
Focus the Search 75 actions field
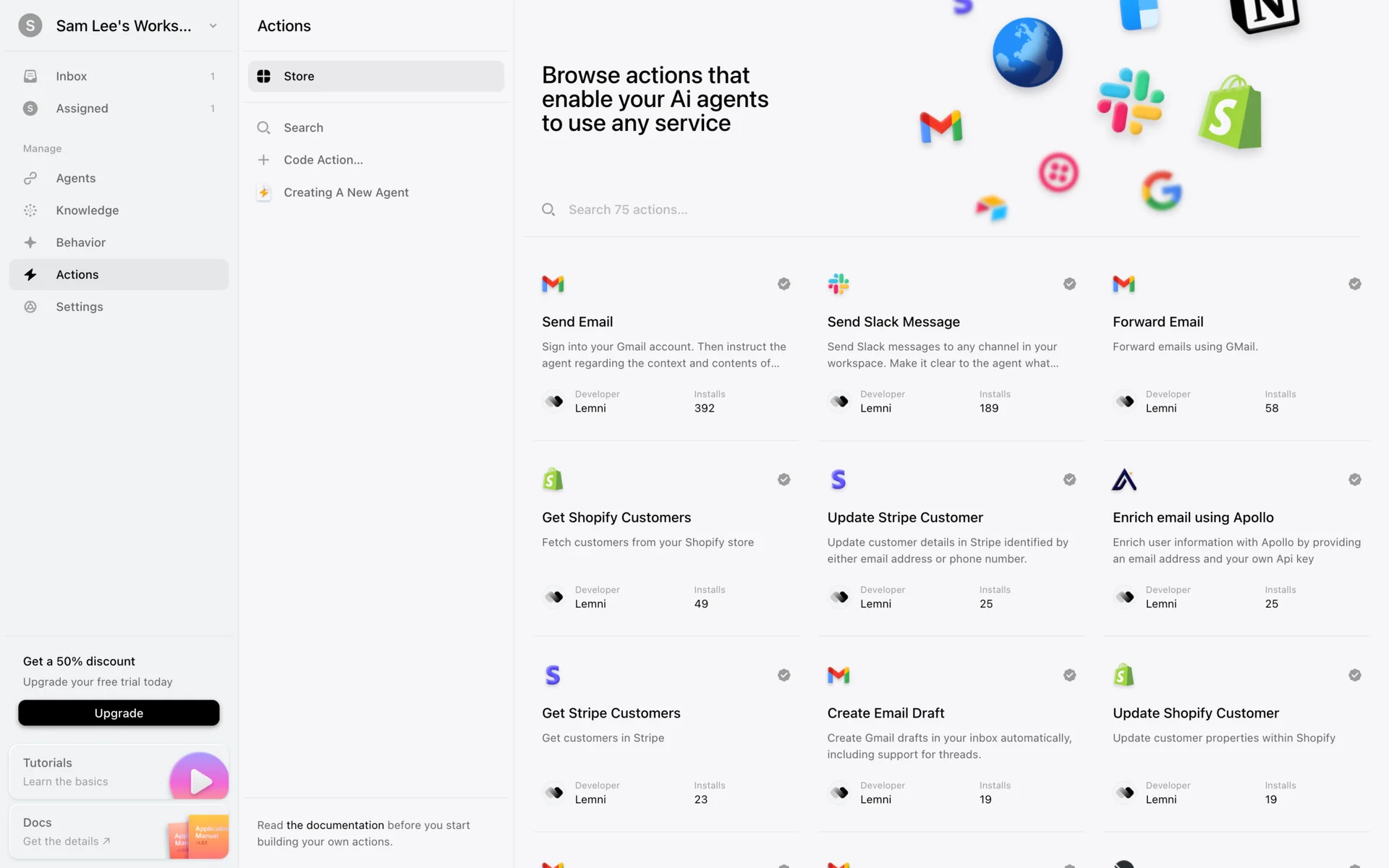(x=627, y=210)
